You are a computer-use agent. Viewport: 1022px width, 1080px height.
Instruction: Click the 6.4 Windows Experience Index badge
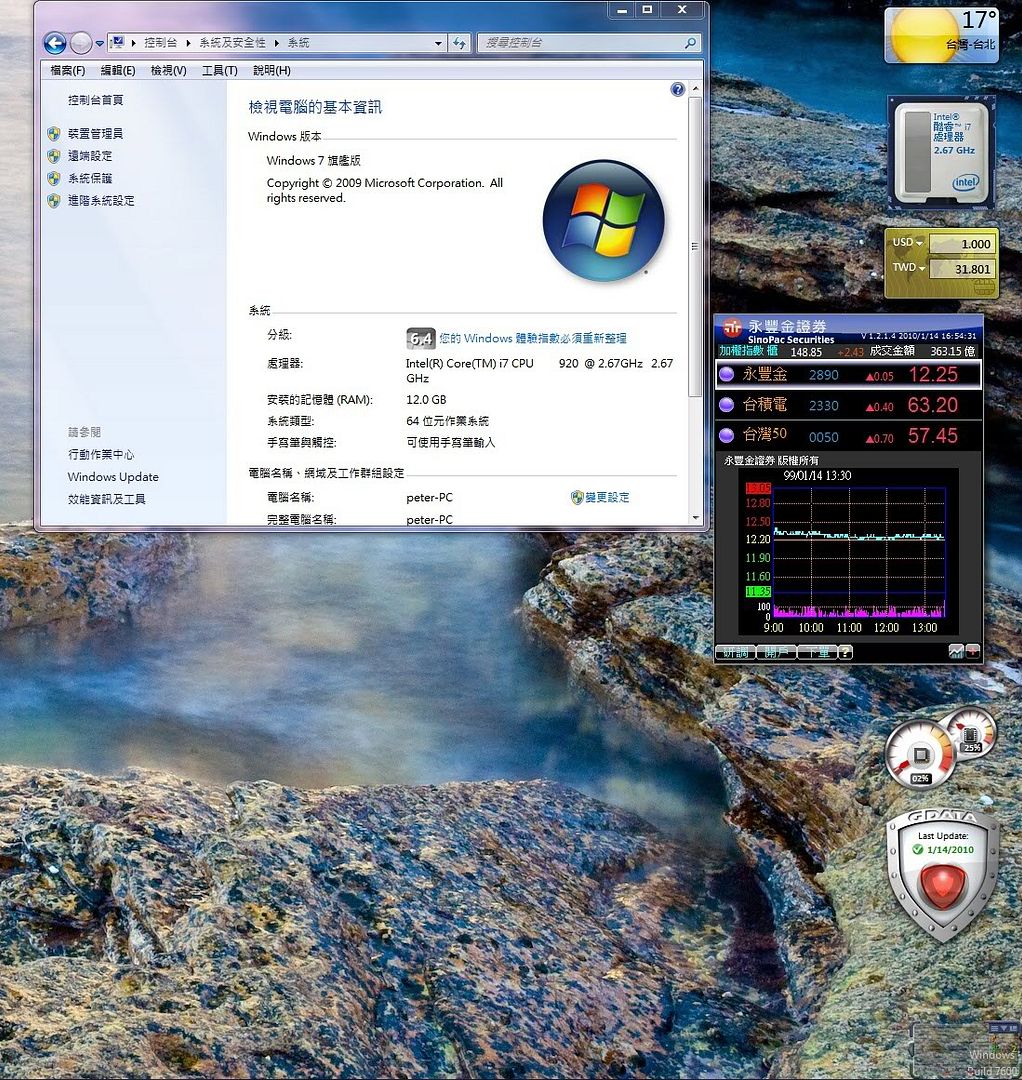[420, 338]
